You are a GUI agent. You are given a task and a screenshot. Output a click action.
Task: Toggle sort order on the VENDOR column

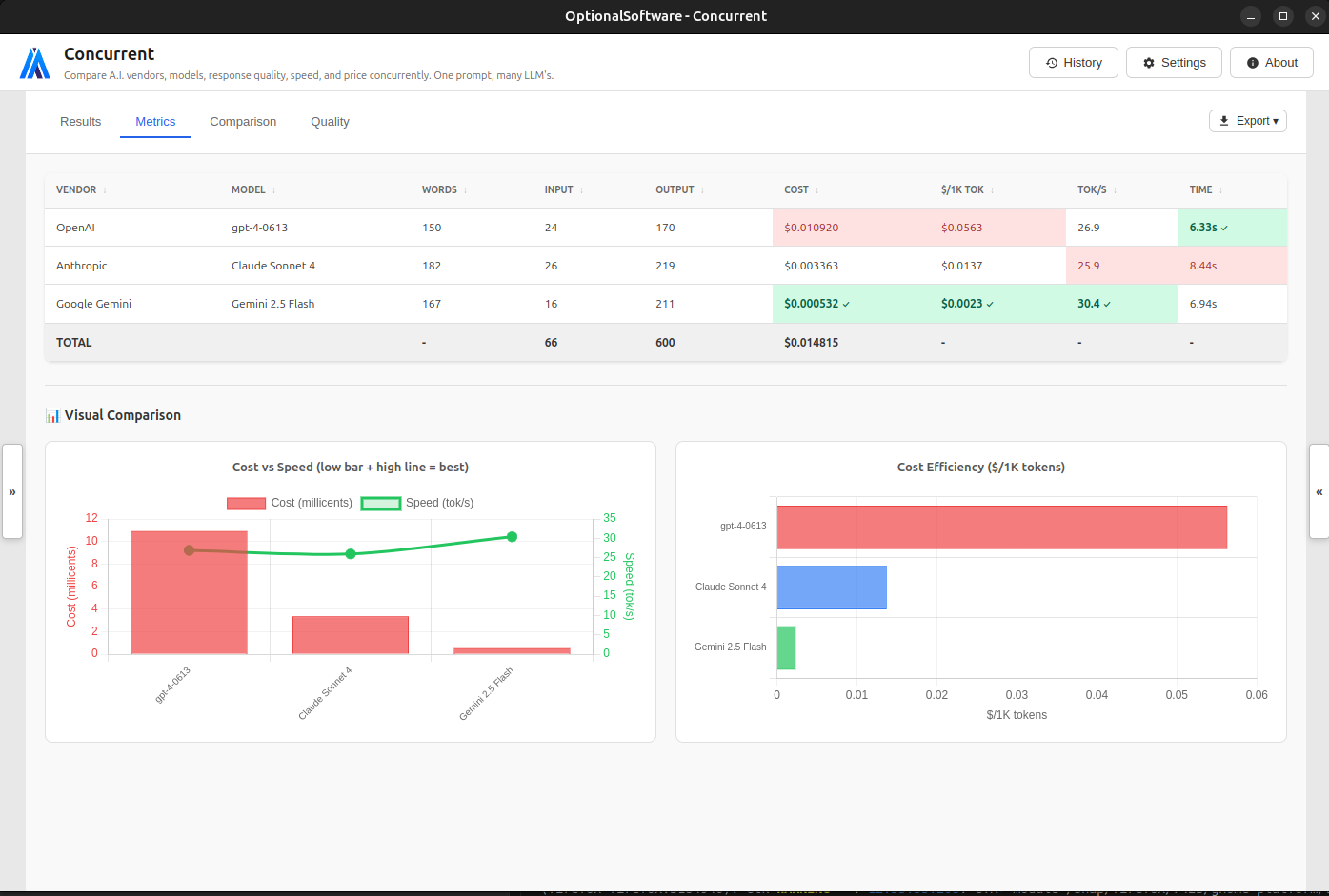point(103,189)
